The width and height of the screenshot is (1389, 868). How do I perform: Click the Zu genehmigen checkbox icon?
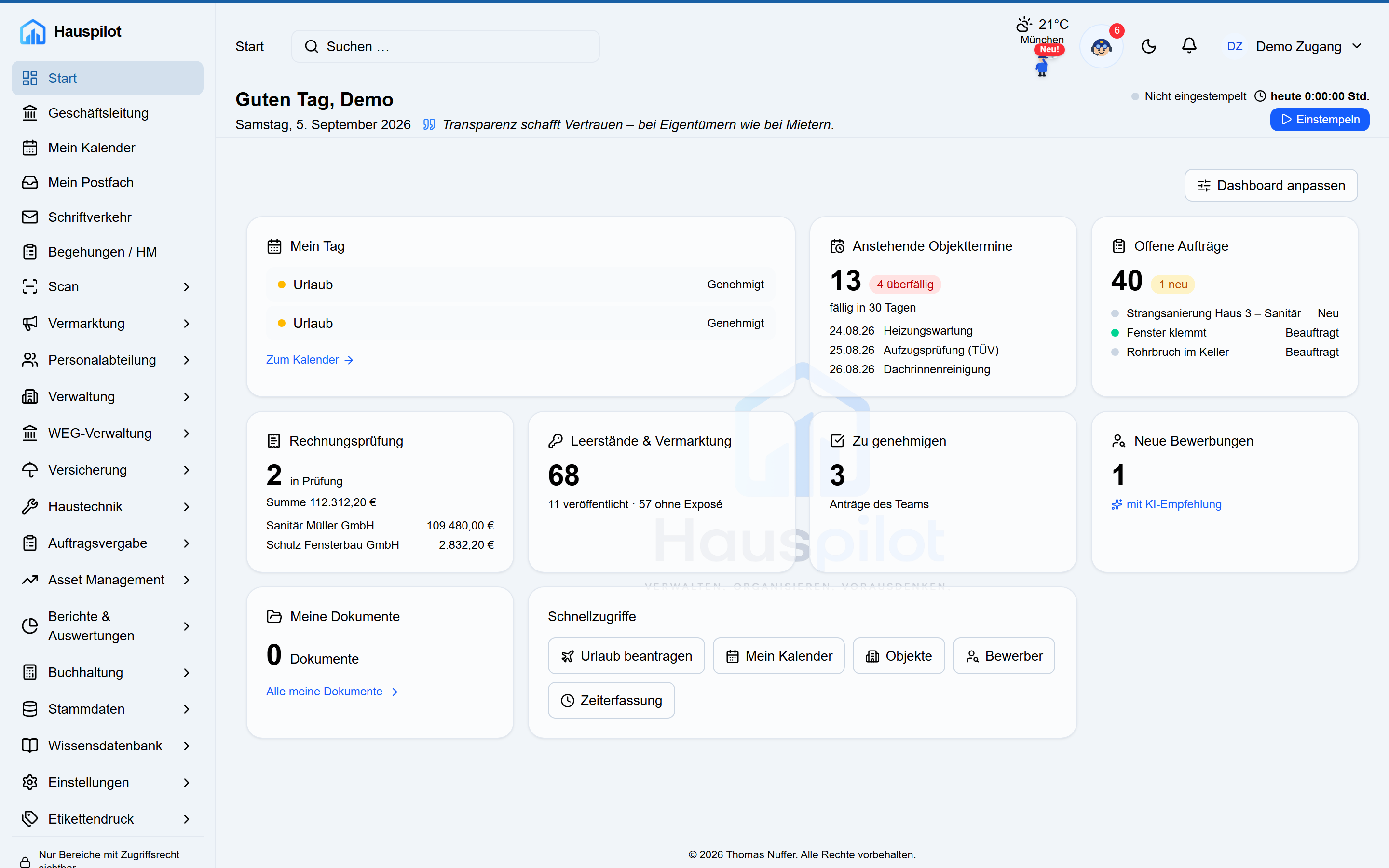[x=837, y=441]
